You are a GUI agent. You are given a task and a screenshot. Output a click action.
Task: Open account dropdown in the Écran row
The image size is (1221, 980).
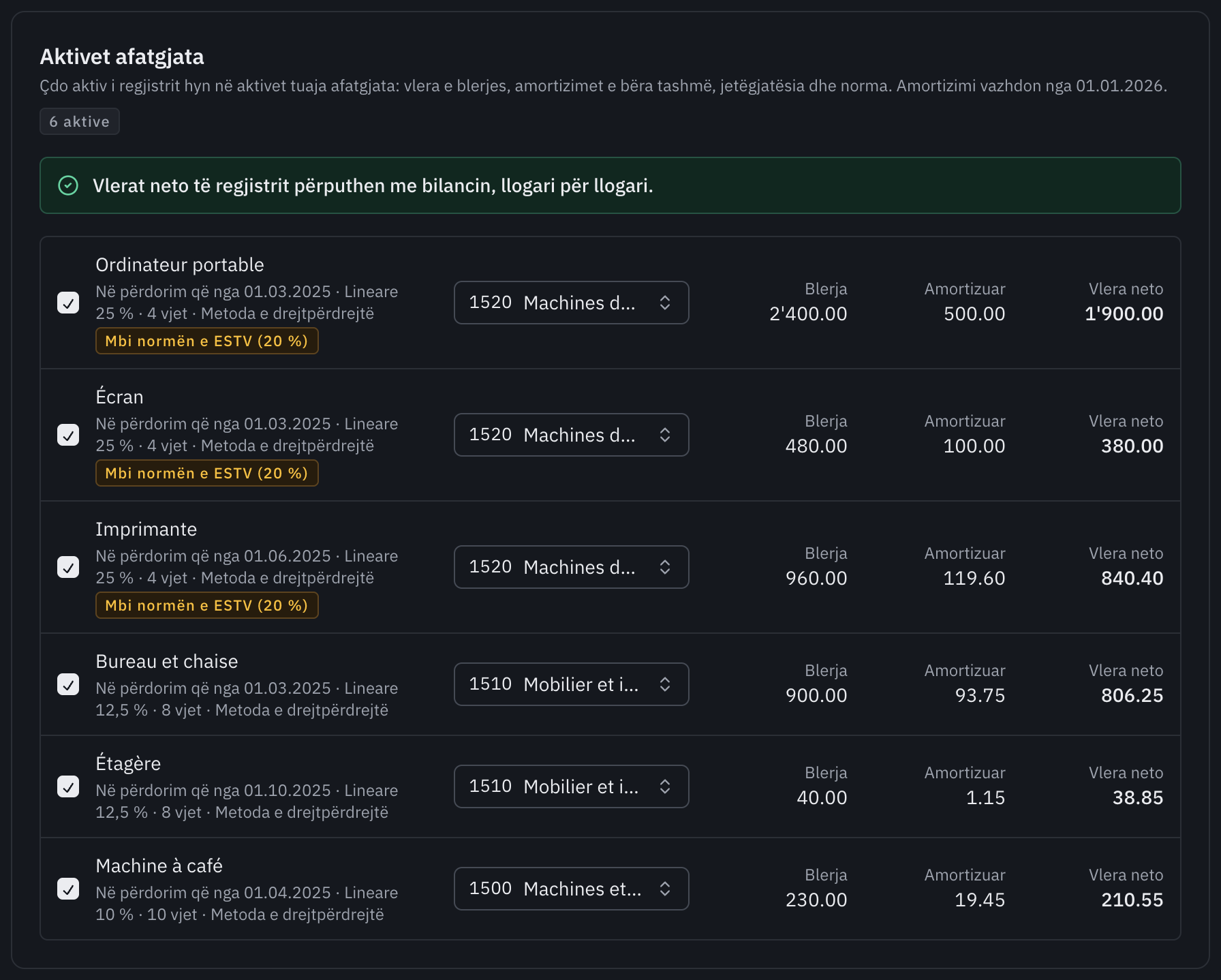572,435
